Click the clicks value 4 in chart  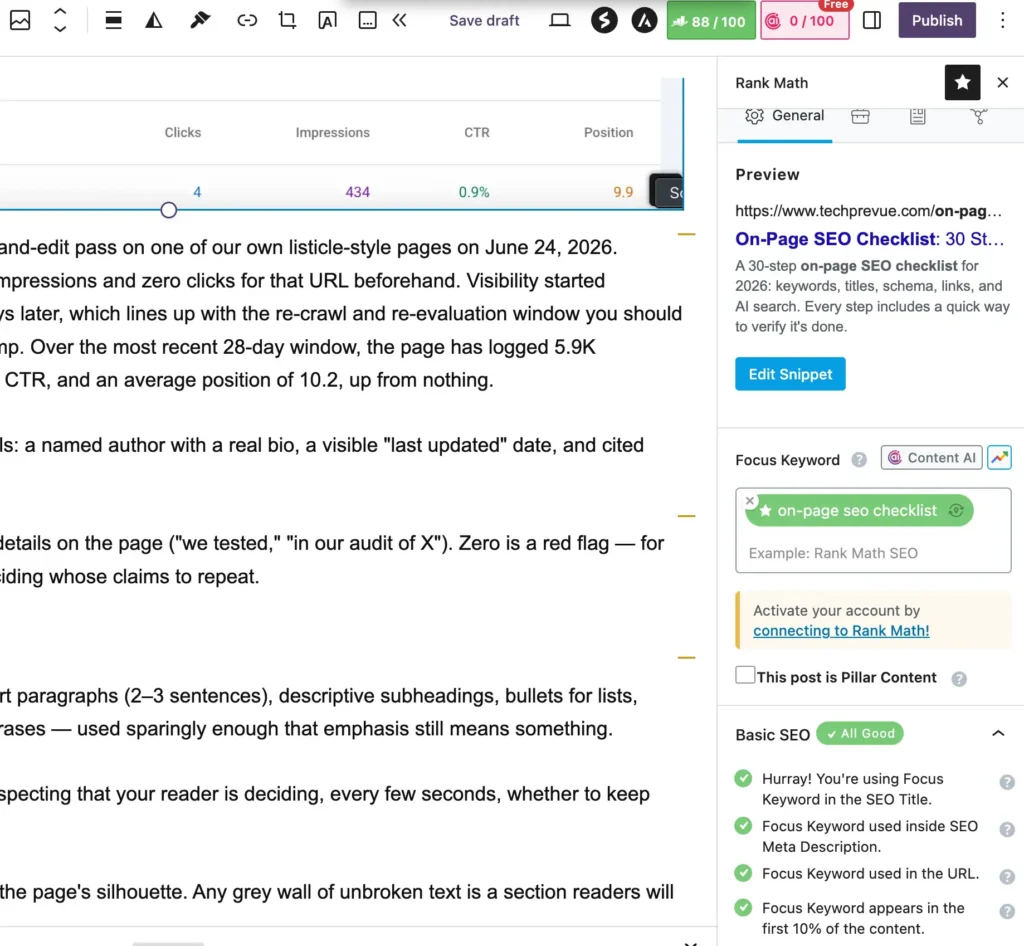tap(197, 192)
